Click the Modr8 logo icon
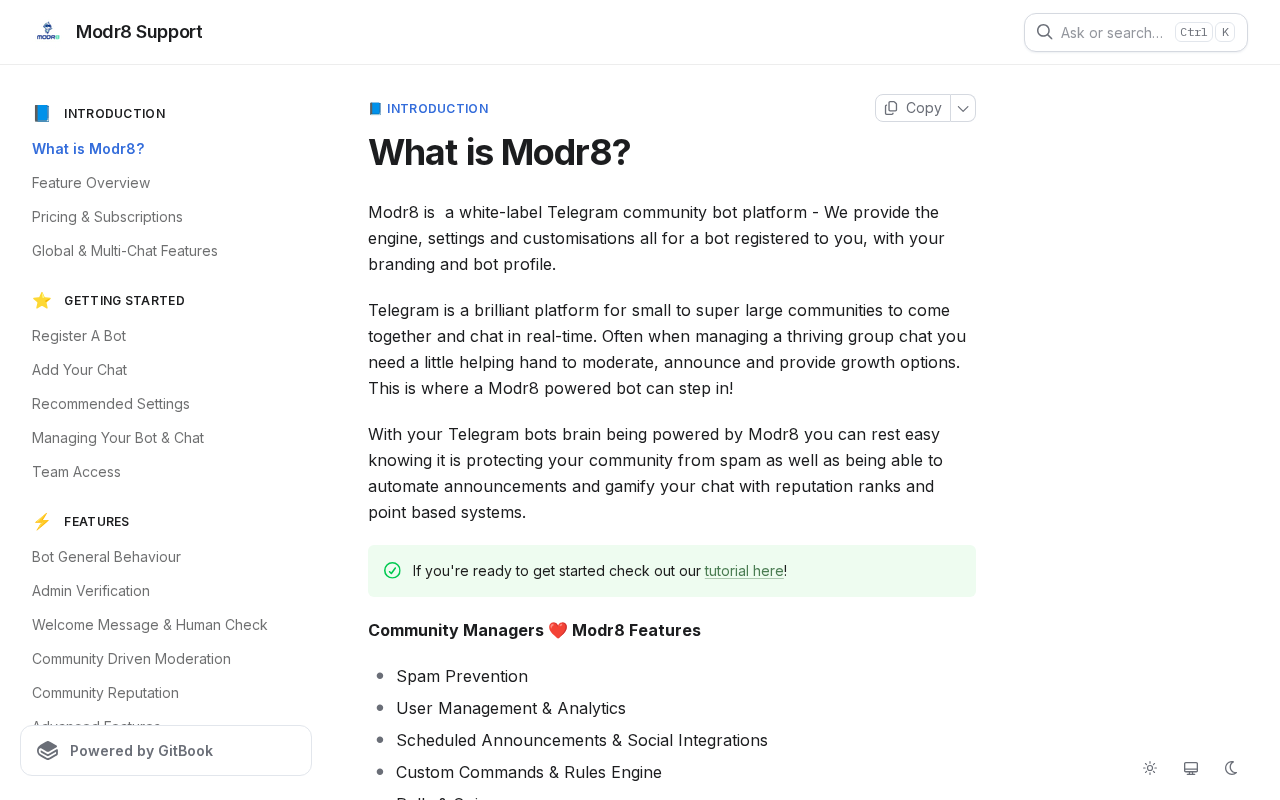Image resolution: width=1280 pixels, height=800 pixels. coord(48,32)
